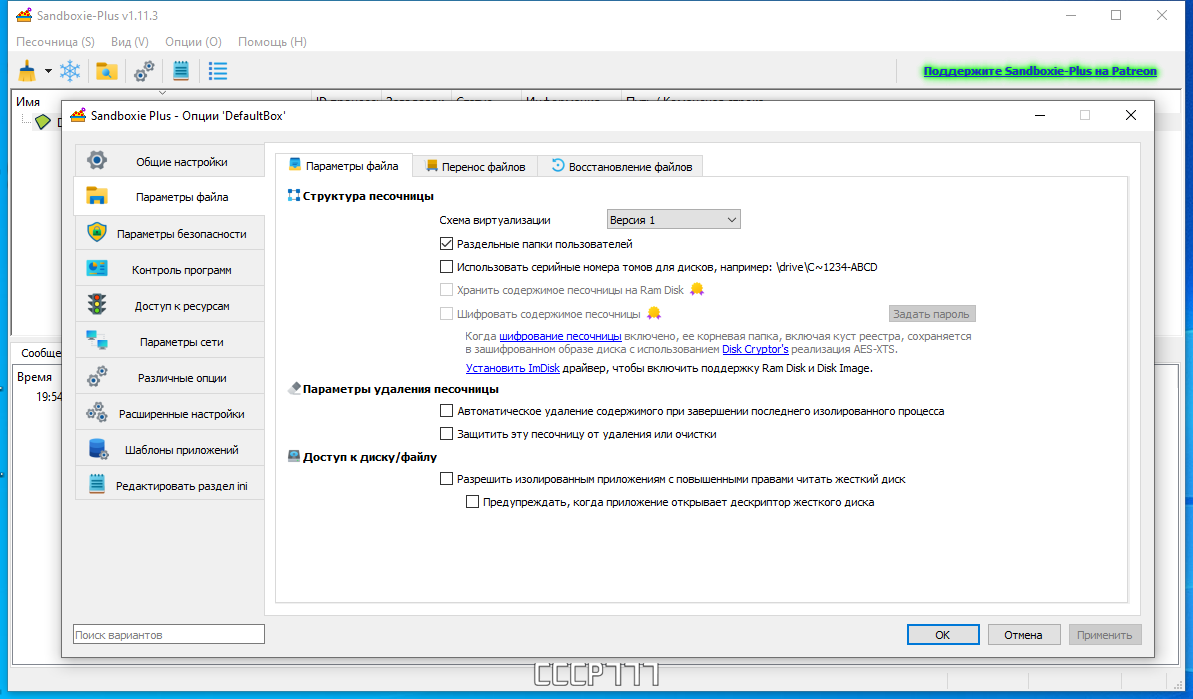1193x699 pixels.
Task: Click the snowflake icon in main toolbar
Action: coord(70,71)
